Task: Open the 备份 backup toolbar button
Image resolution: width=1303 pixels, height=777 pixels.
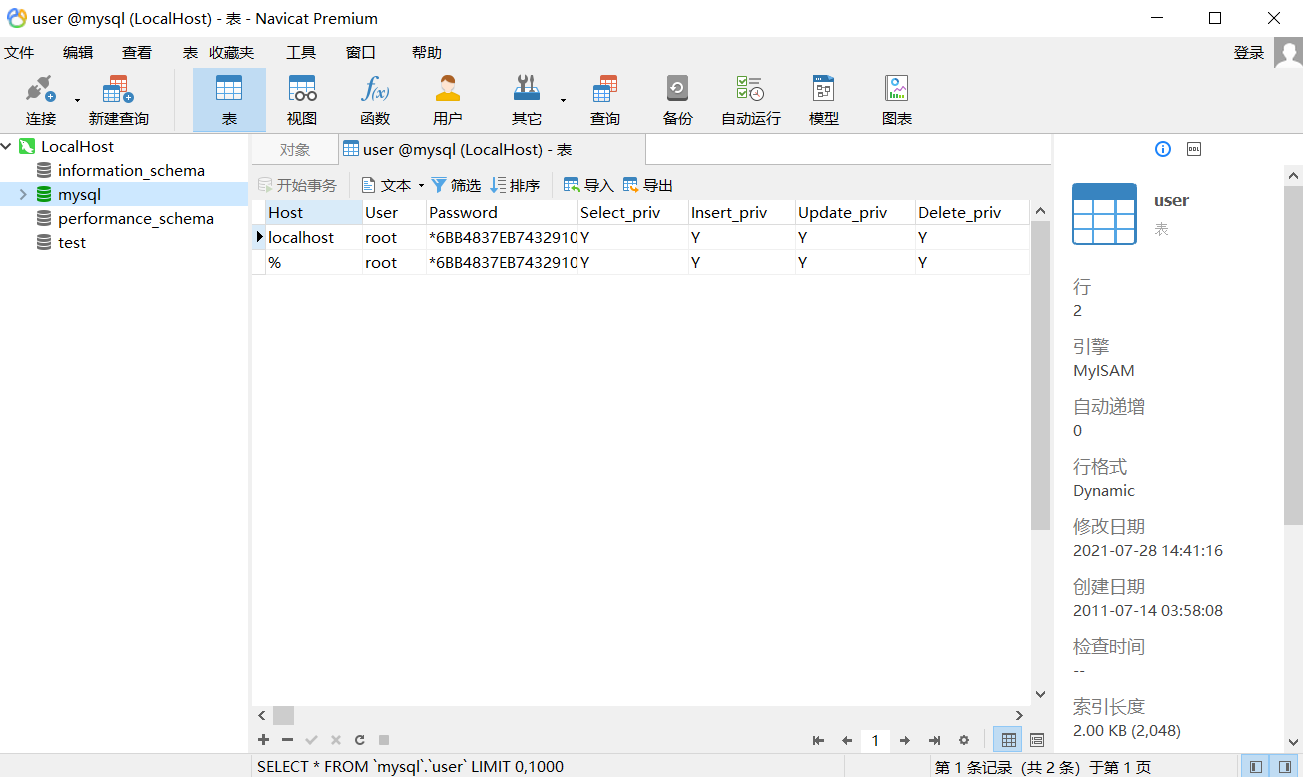Action: point(678,100)
